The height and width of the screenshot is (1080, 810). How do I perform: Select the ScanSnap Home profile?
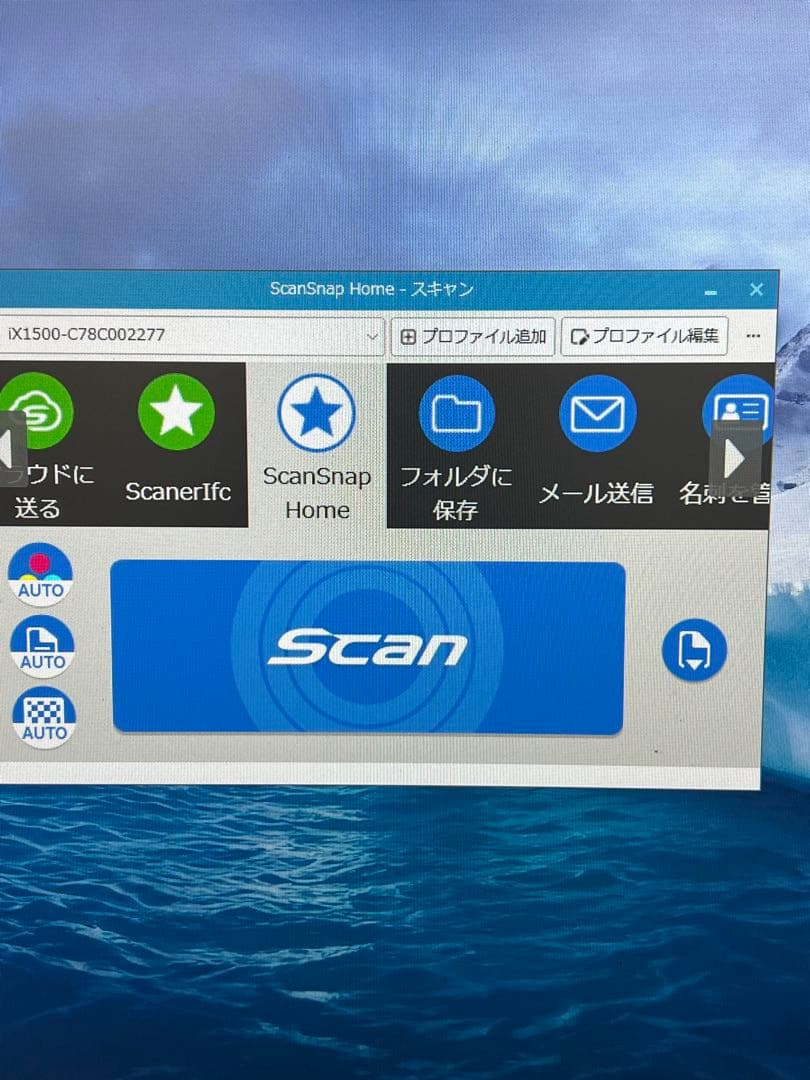click(317, 410)
